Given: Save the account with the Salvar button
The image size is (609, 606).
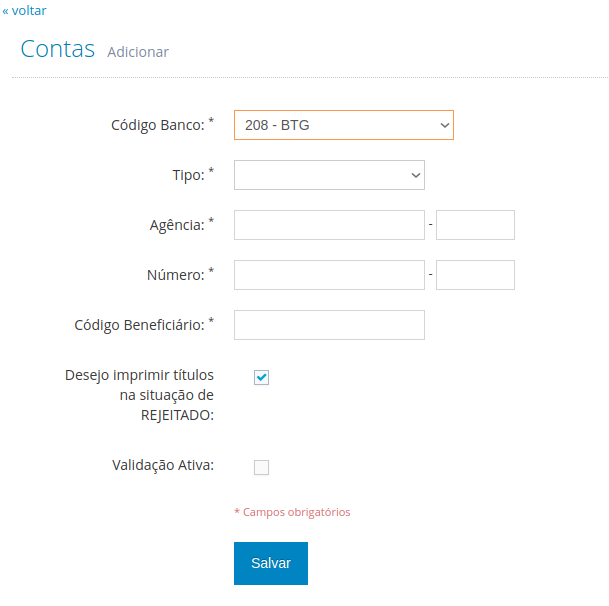Looking at the screenshot, I should (271, 563).
